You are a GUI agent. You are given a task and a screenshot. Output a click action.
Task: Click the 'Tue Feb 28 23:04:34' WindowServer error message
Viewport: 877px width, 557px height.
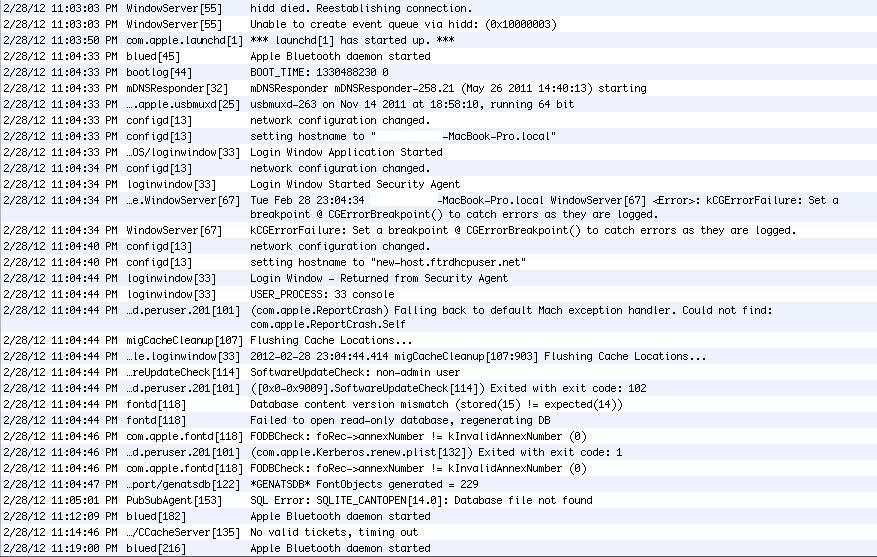(x=544, y=207)
